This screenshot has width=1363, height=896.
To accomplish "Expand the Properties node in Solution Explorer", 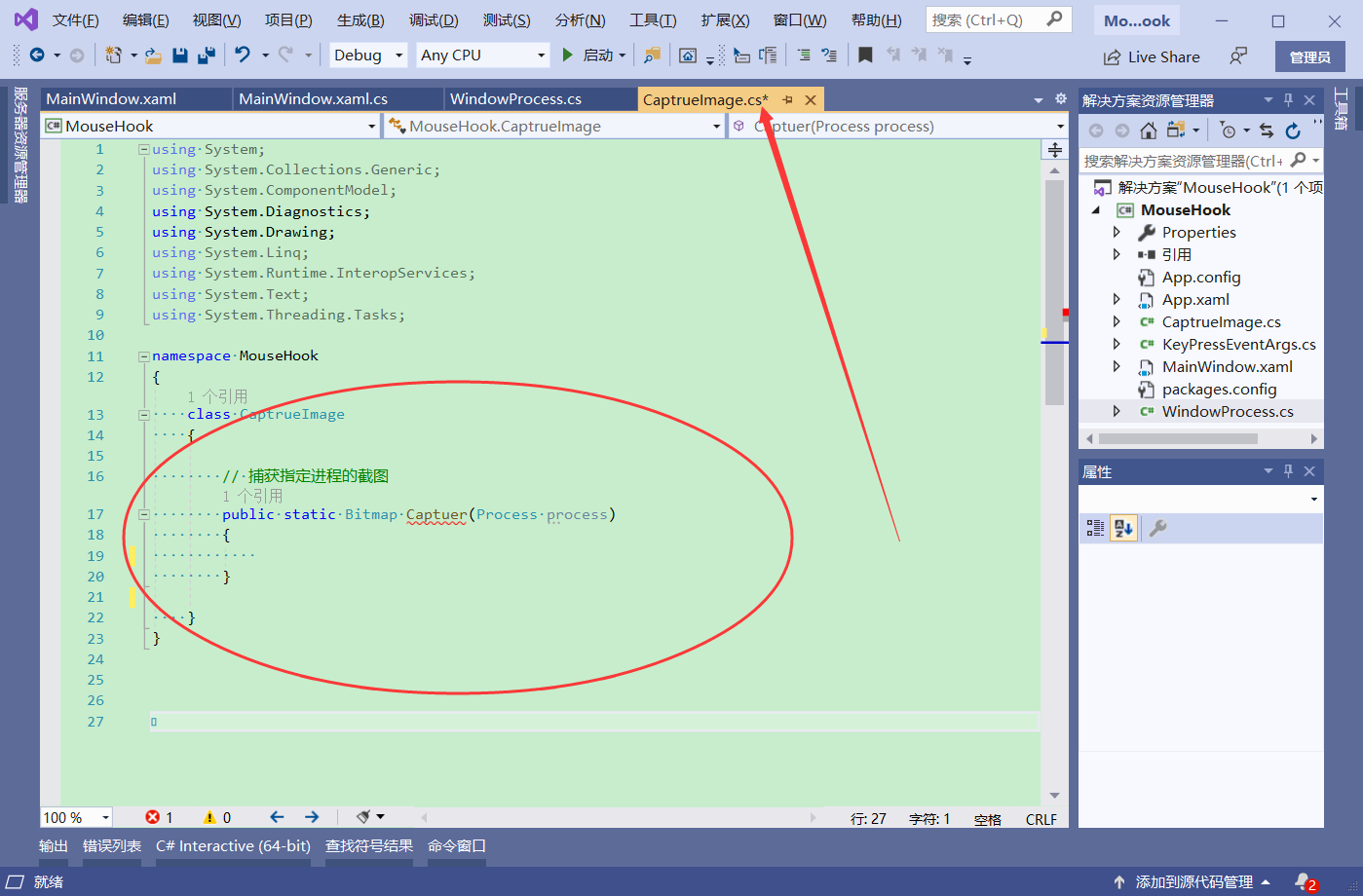I will [1117, 232].
